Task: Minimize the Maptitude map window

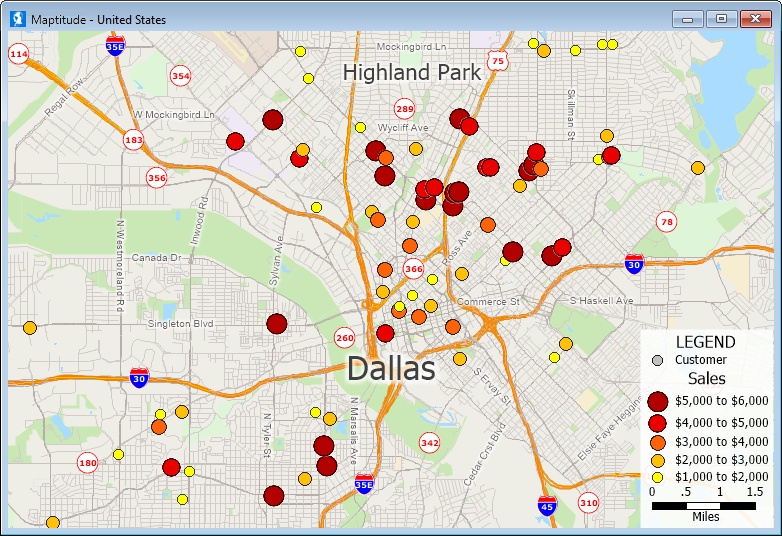Action: [x=687, y=19]
